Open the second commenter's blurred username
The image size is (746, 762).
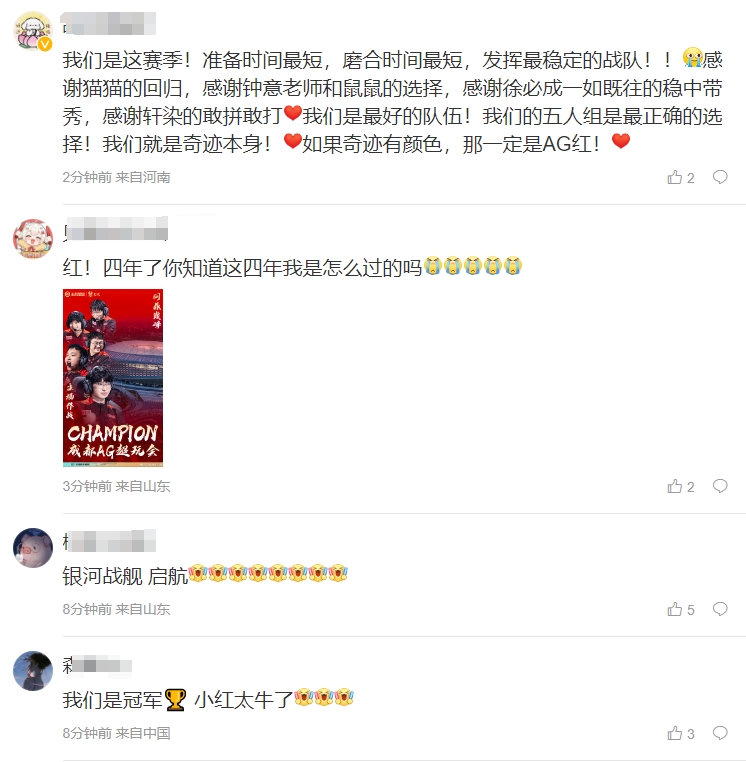(115, 229)
